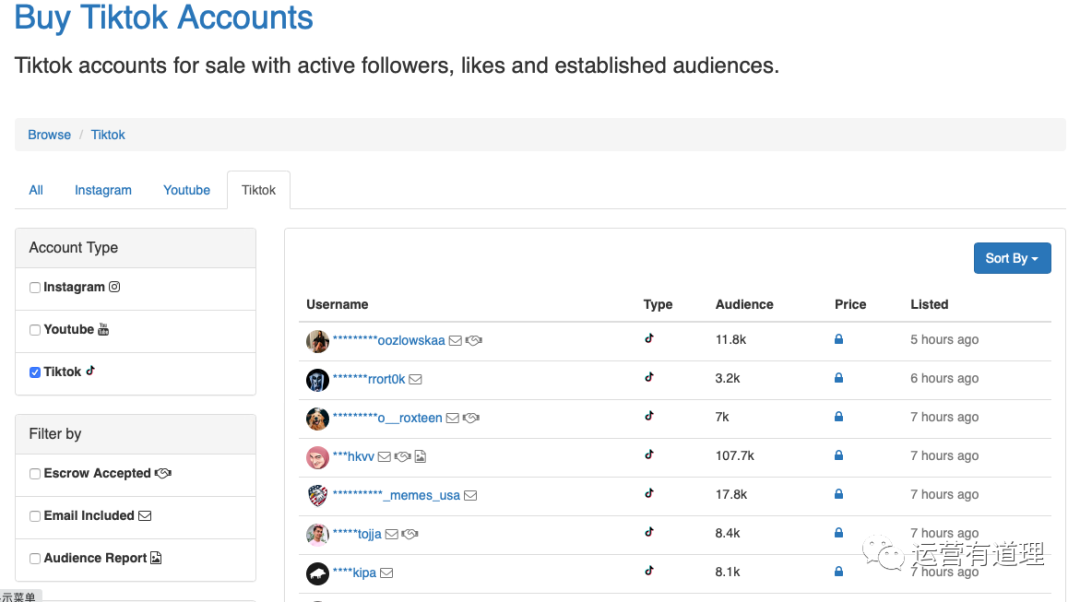
Task: Click the price lock icon for hkvv
Action: 838,456
